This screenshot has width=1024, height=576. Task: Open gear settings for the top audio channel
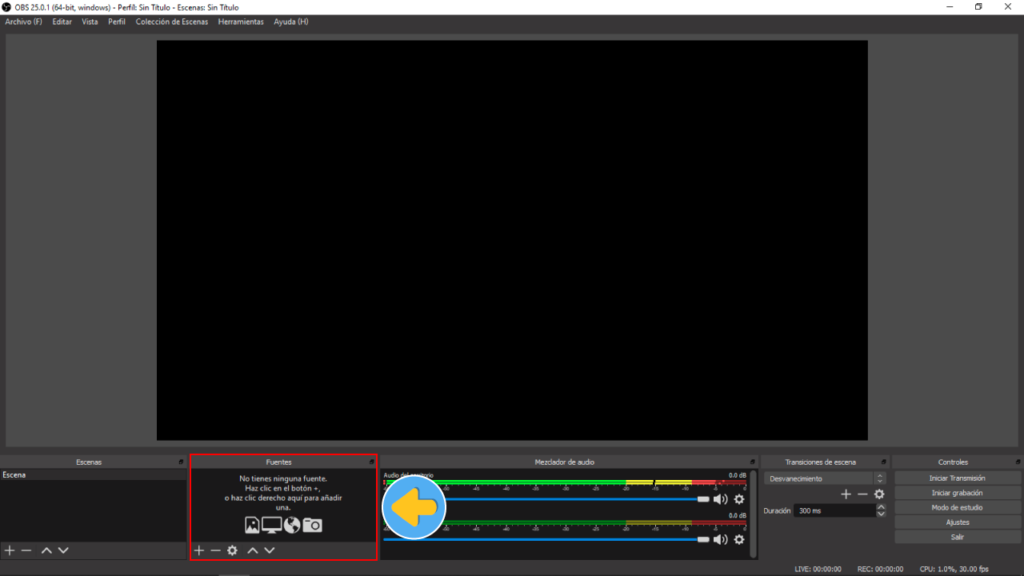click(739, 499)
